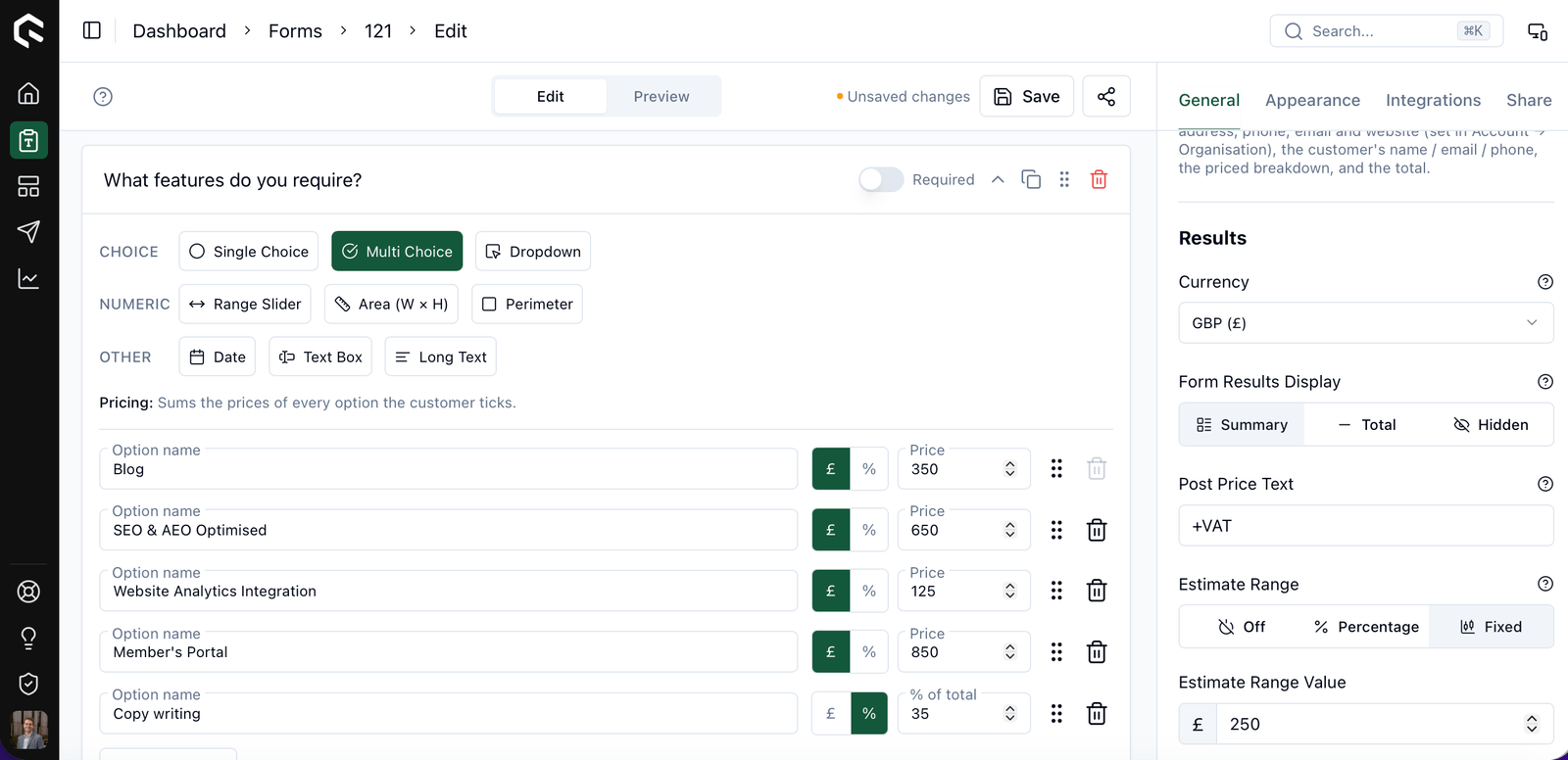
Task: Delete the Member's Portal option
Action: click(x=1097, y=652)
